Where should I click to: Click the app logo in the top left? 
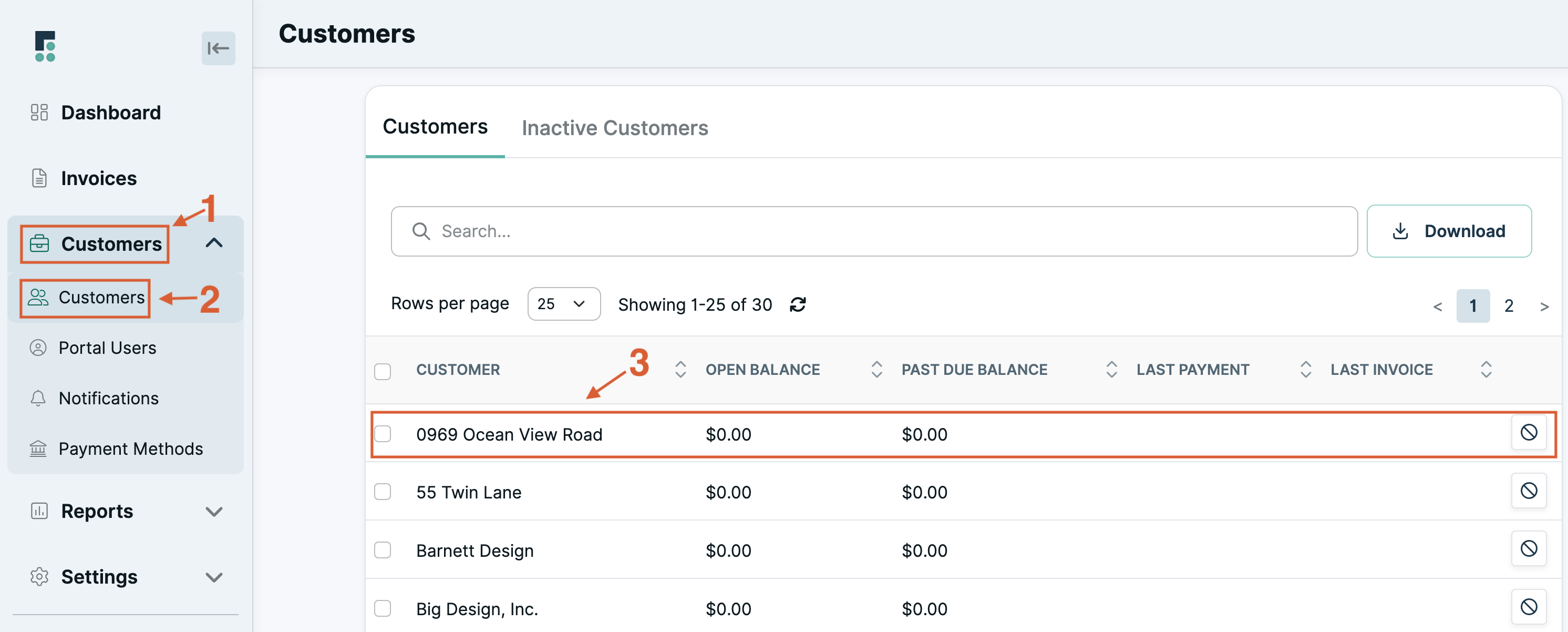pyautogui.click(x=45, y=46)
